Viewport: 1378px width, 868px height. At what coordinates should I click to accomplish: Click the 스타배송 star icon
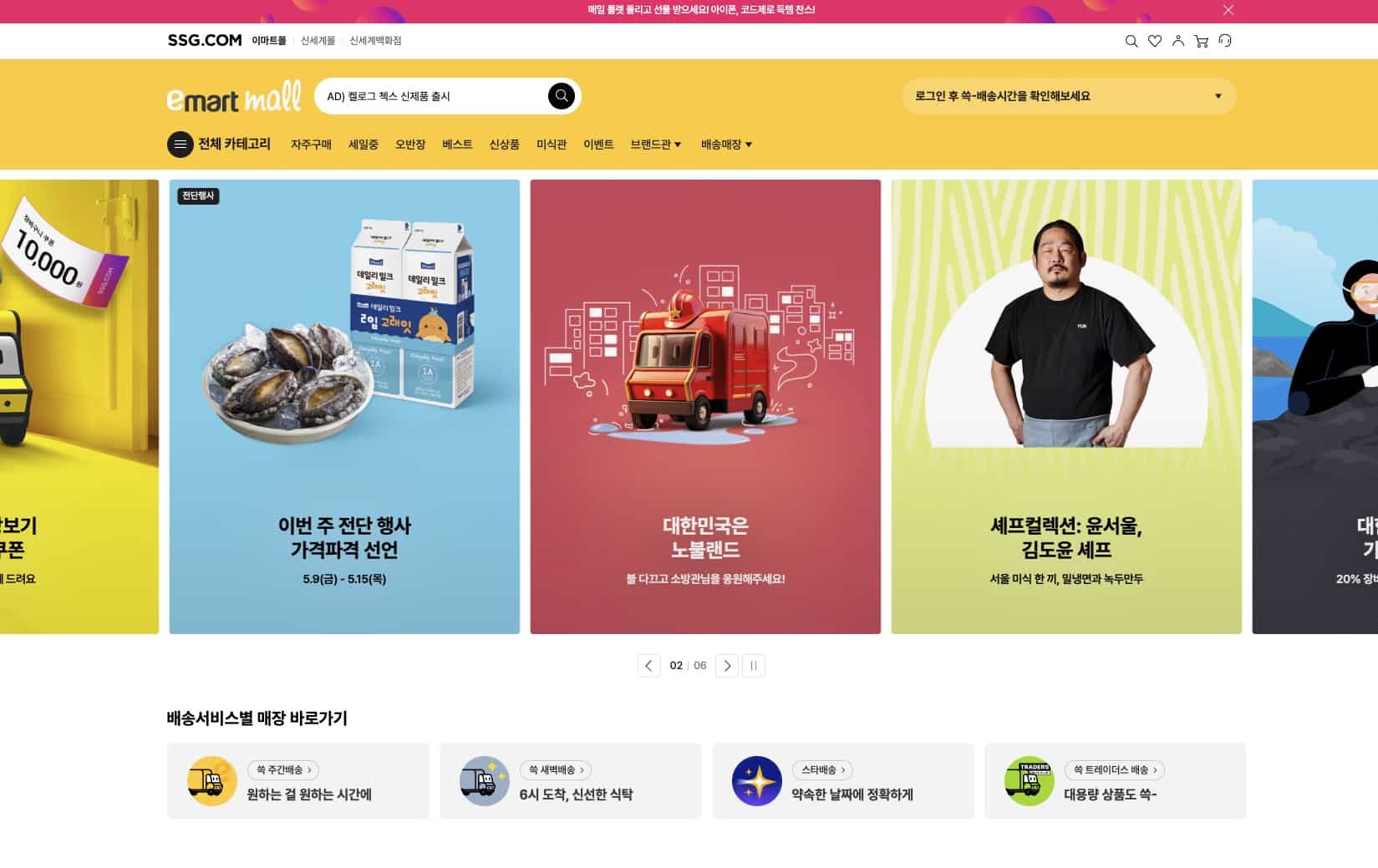(x=756, y=781)
